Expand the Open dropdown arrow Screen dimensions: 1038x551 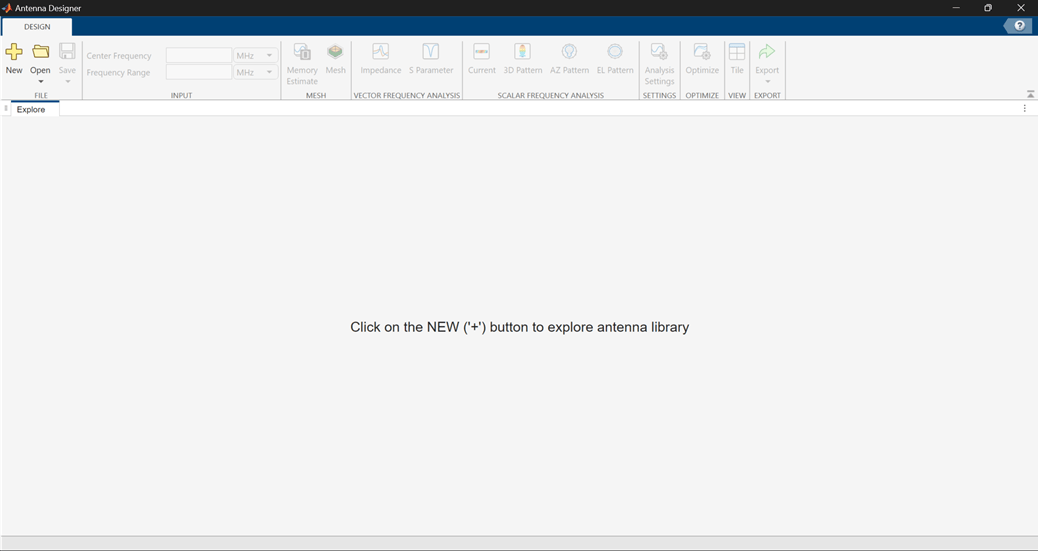pos(40,81)
